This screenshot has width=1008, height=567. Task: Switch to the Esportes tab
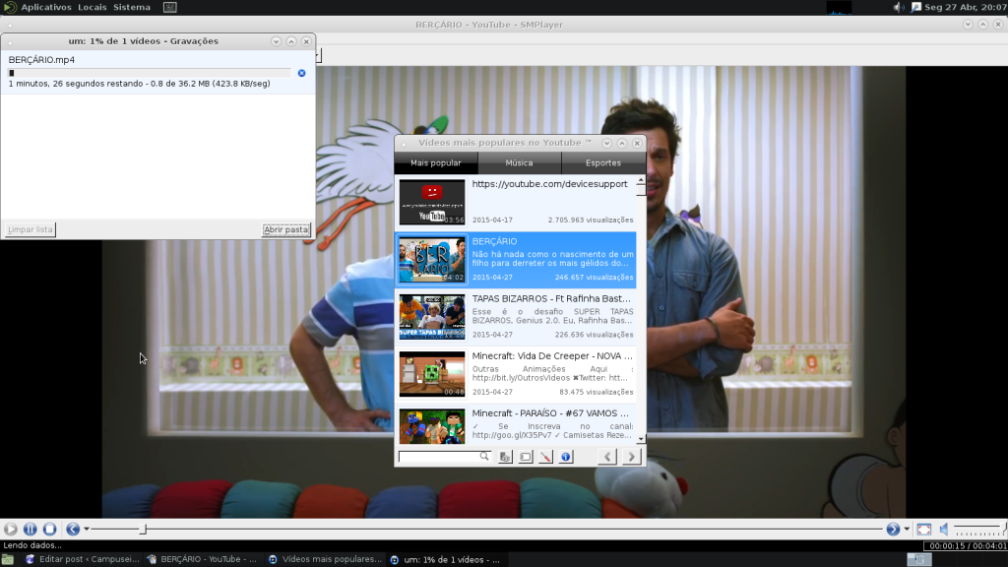[x=603, y=163]
